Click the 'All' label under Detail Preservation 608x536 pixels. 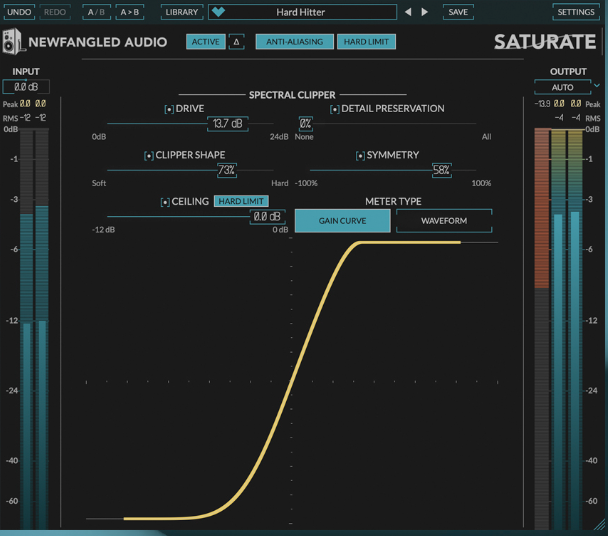tap(486, 137)
